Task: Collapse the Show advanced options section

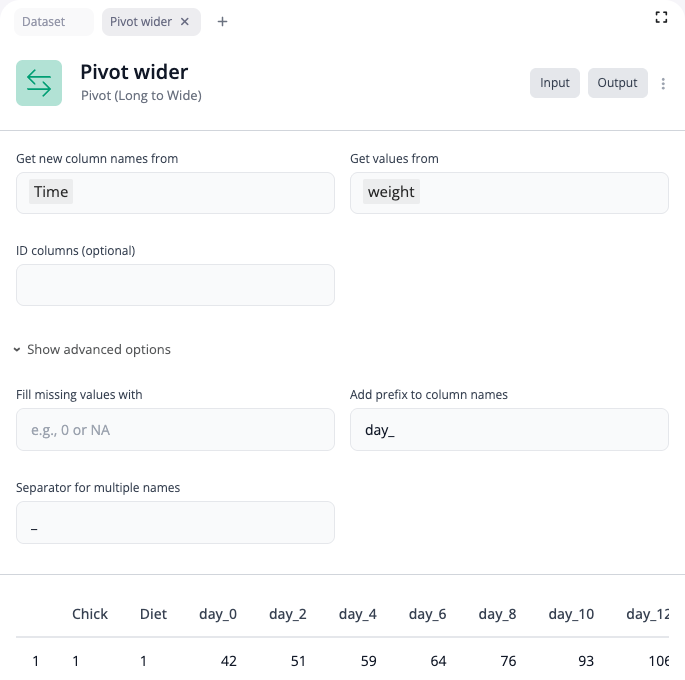Action: click(92, 350)
